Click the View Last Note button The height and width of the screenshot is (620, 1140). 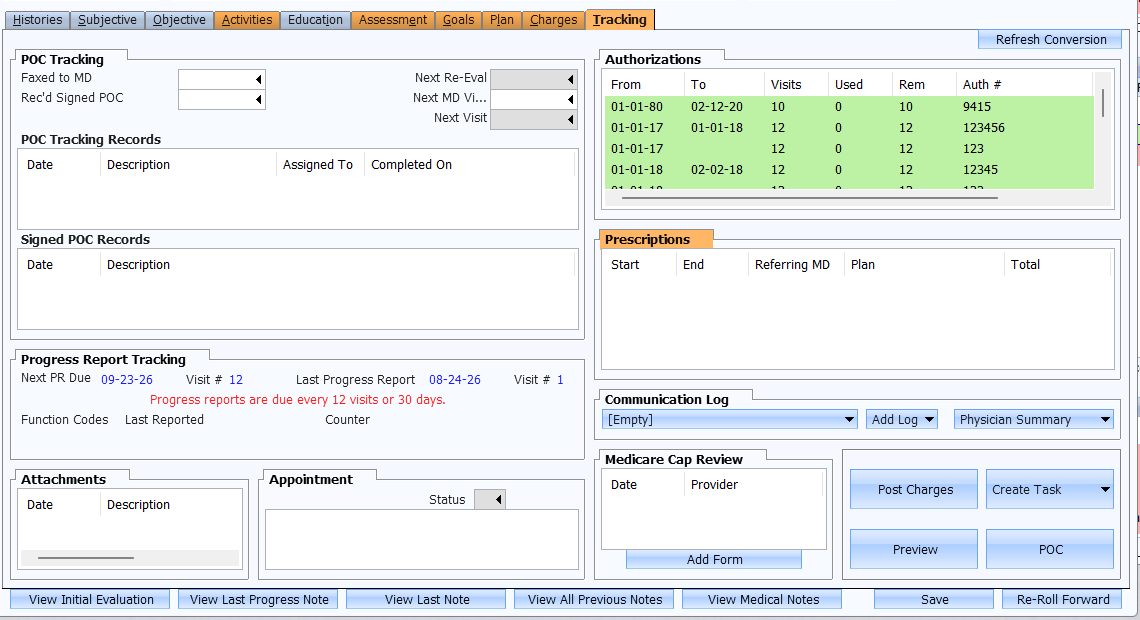click(427, 600)
